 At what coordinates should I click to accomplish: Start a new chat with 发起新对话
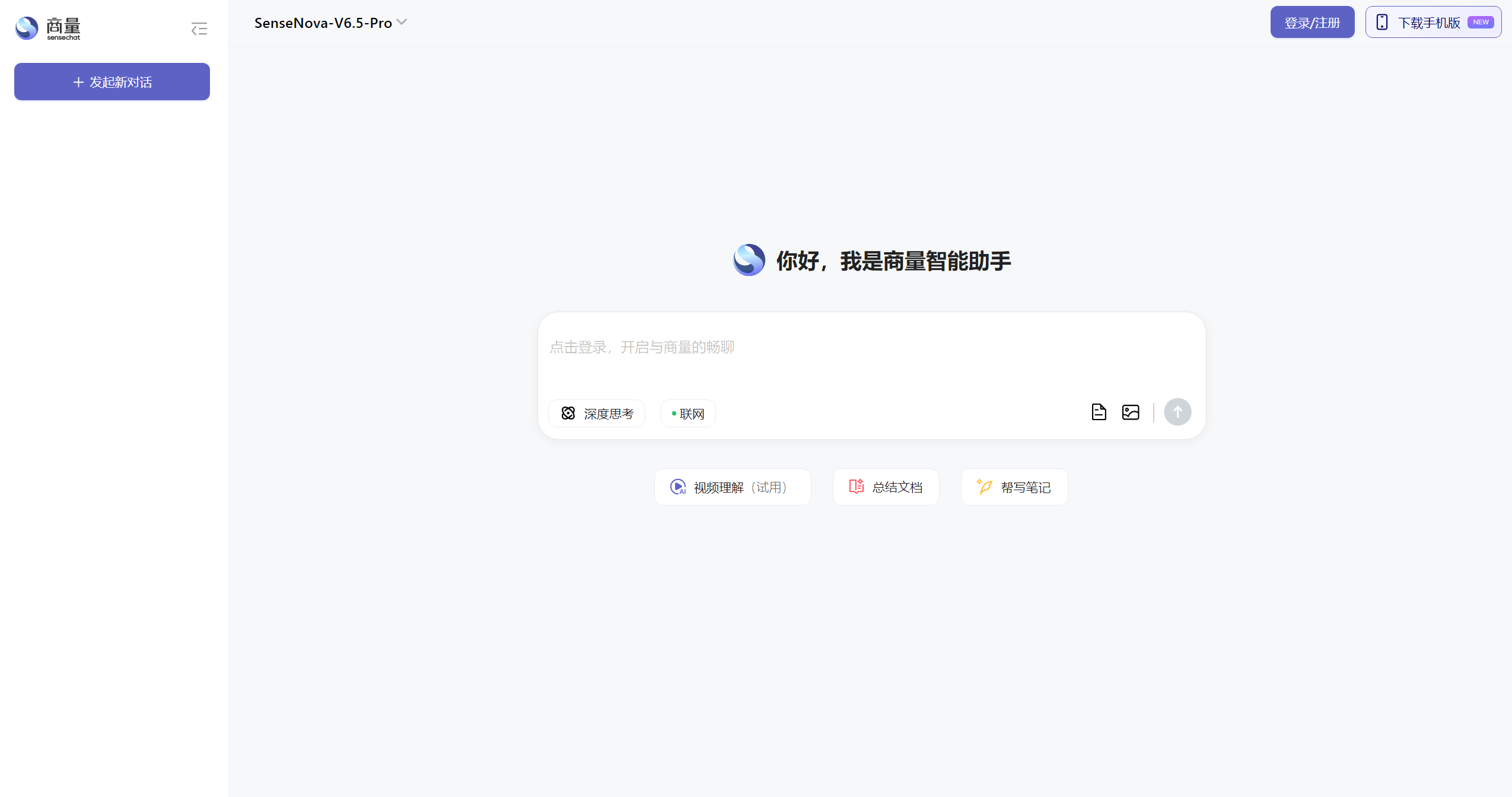tap(112, 81)
